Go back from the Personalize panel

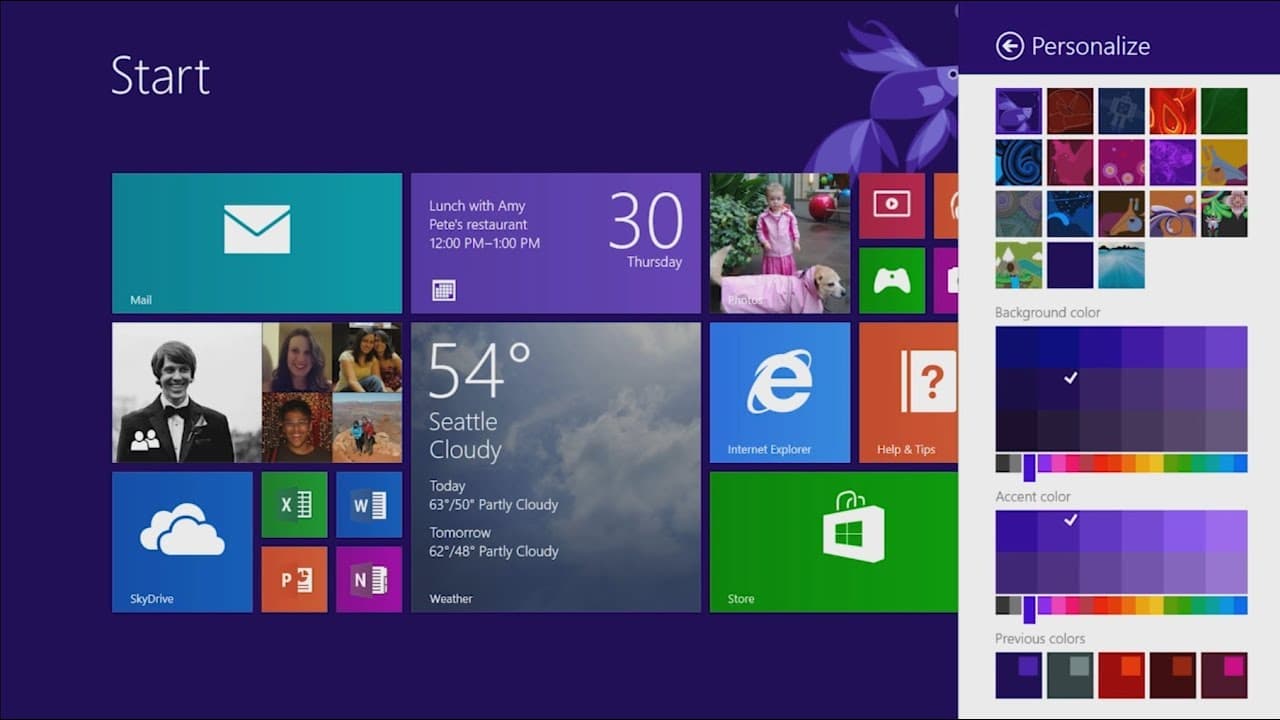coord(1010,46)
